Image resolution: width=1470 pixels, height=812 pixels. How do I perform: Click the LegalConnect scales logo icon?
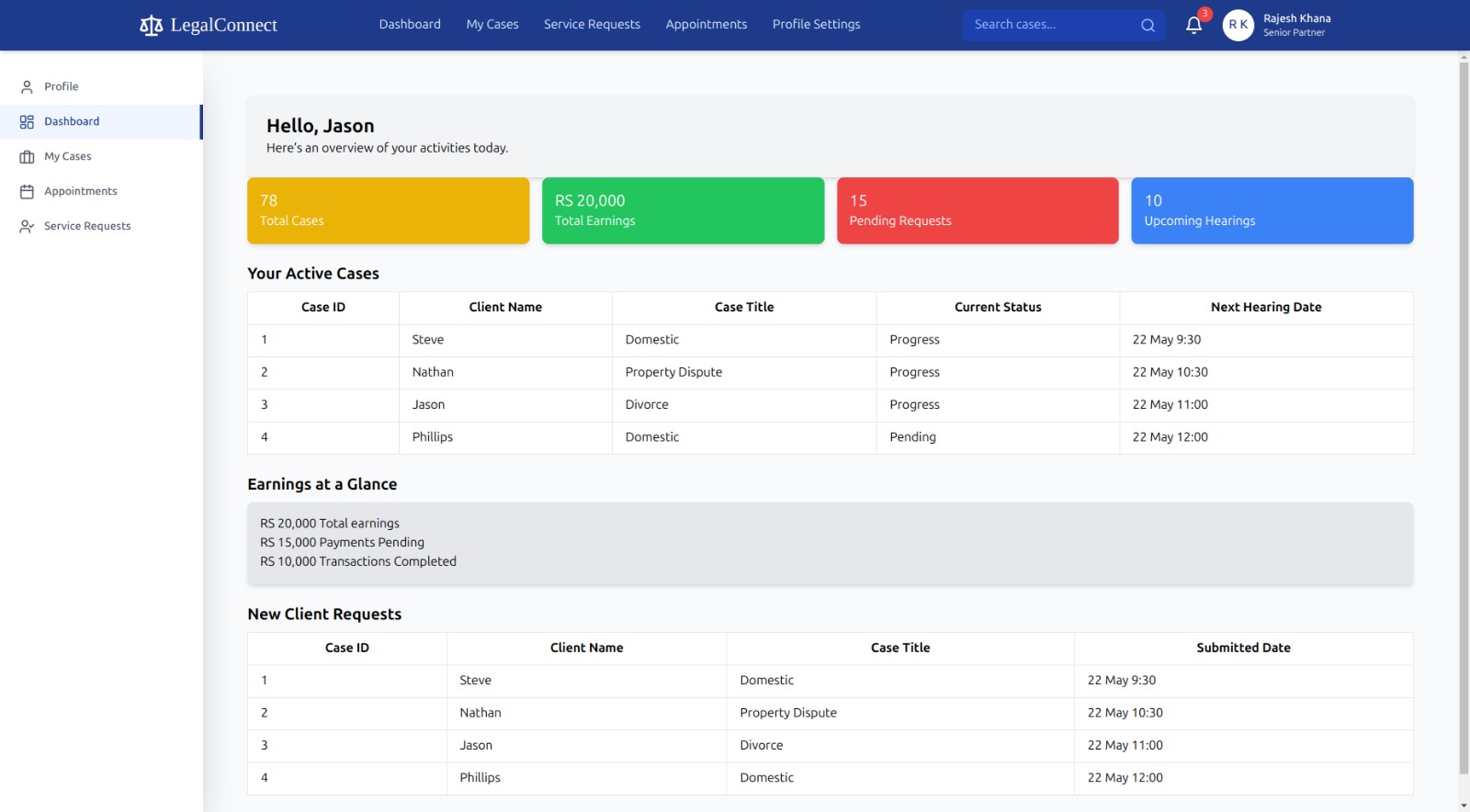coord(151,25)
